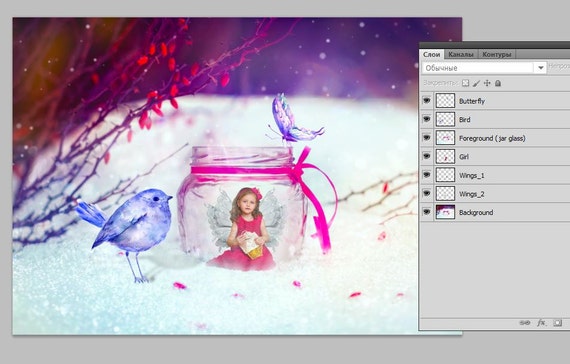The height and width of the screenshot is (364, 570).
Task: Toggle visibility of the Girl layer
Action: 427,156
